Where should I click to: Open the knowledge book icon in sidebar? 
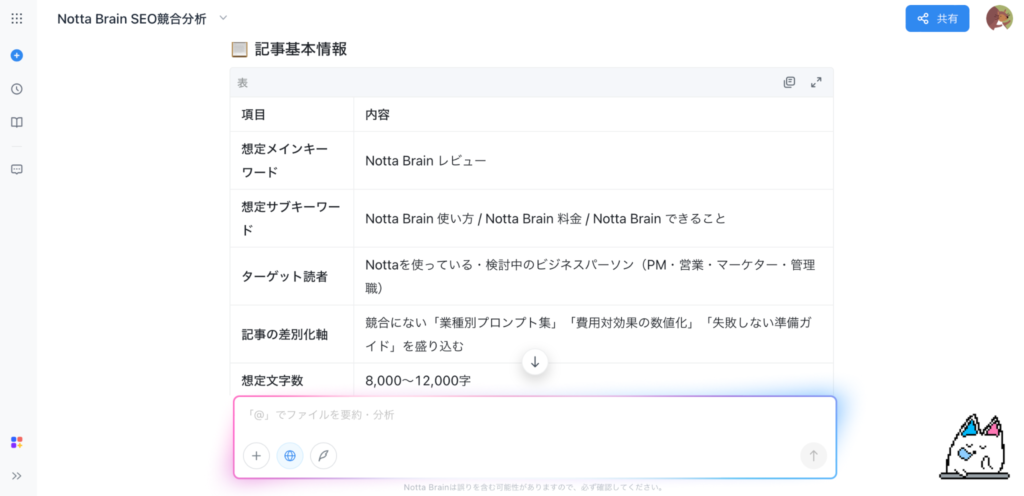(x=17, y=123)
